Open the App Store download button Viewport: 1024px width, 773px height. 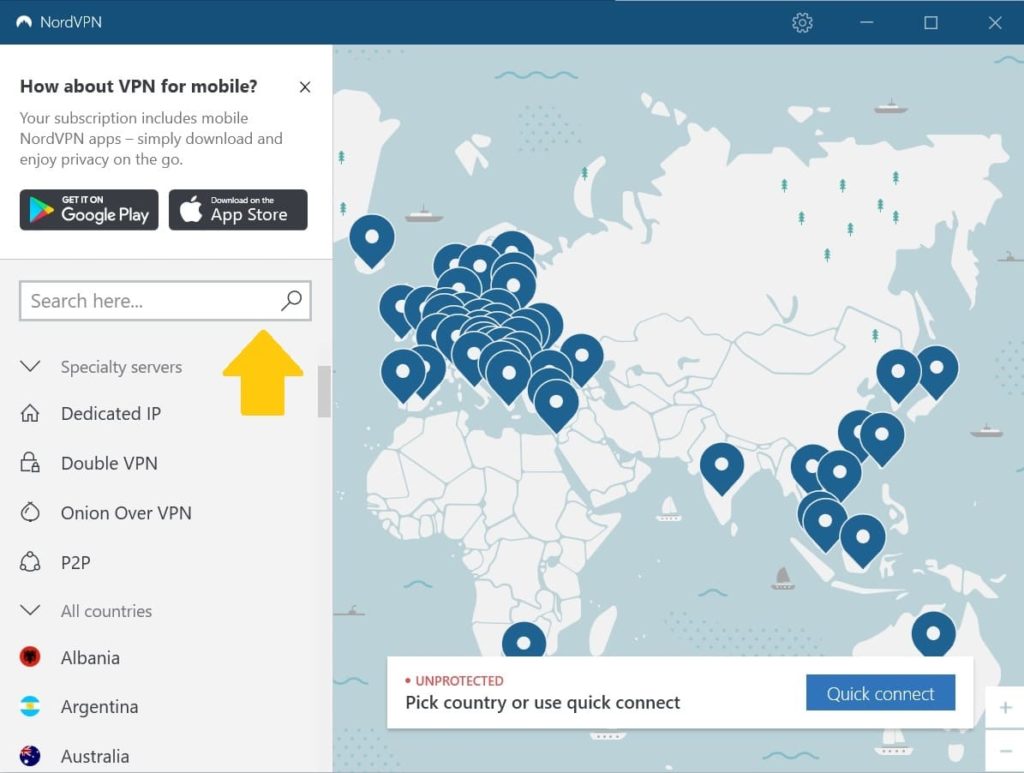238,210
